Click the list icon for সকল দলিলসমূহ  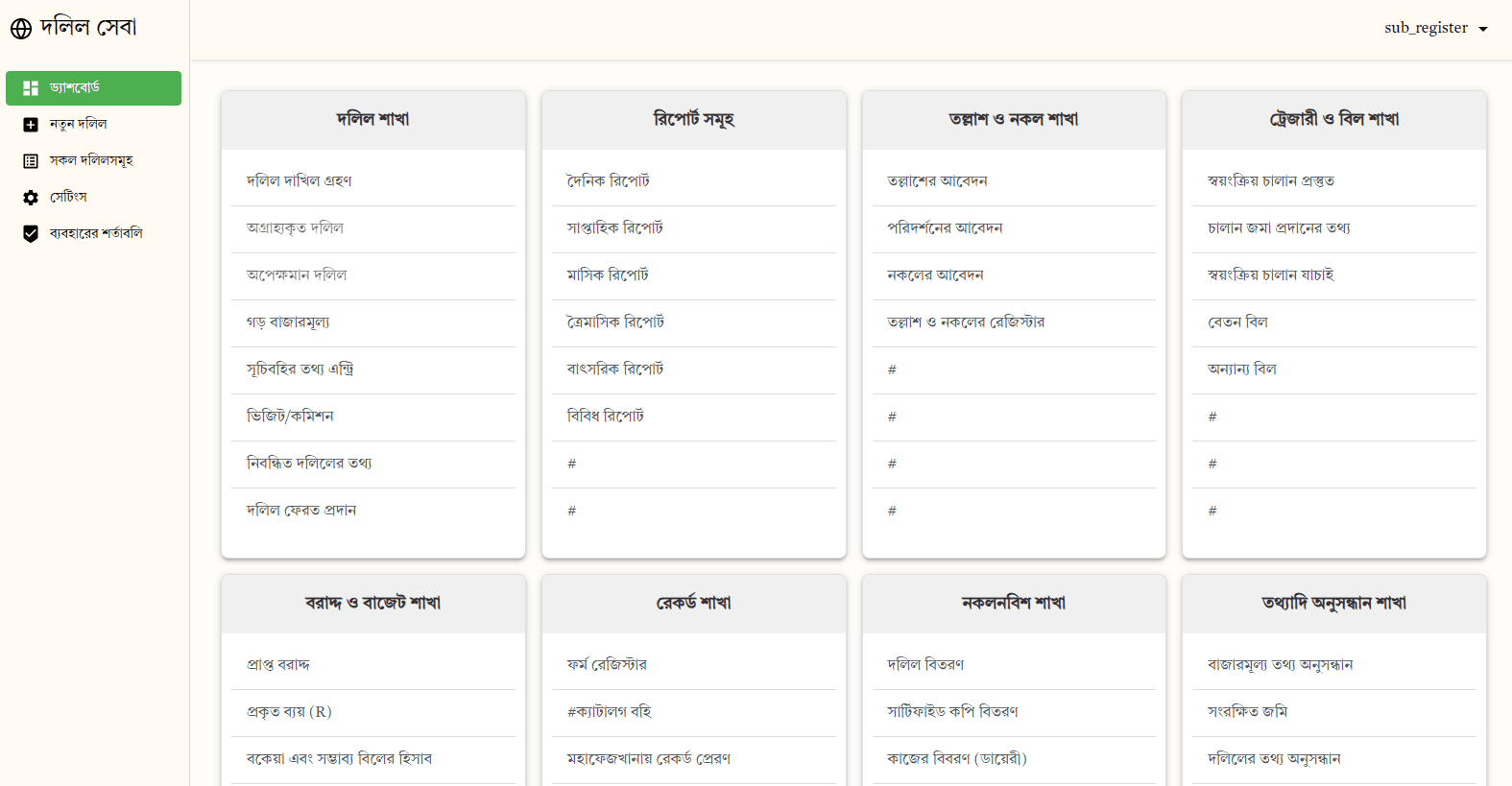tap(31, 161)
